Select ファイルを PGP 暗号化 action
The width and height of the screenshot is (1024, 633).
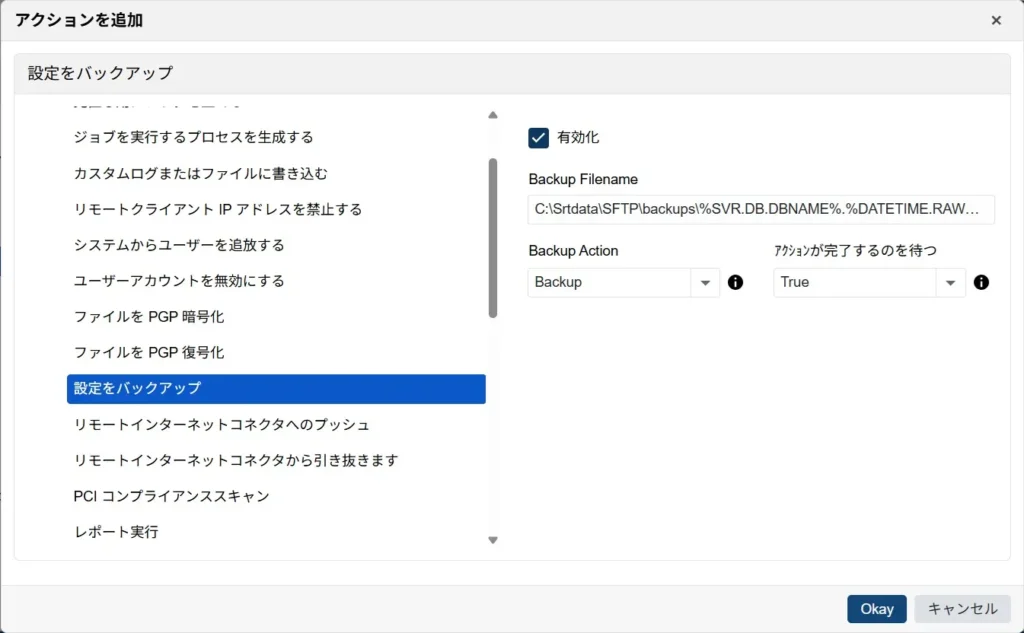pyautogui.click(x=149, y=317)
